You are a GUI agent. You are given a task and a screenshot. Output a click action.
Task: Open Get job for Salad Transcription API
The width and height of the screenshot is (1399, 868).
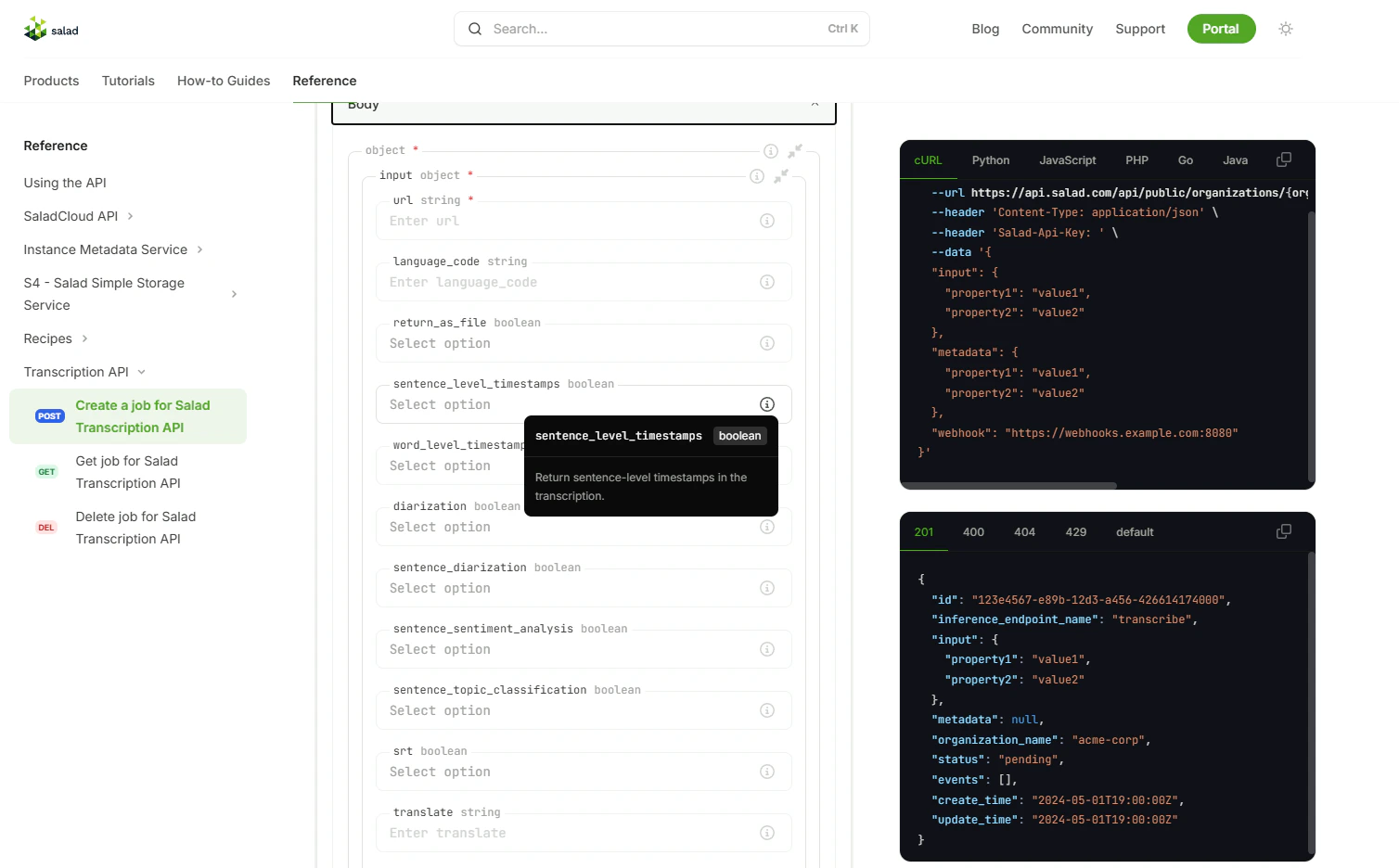click(128, 472)
